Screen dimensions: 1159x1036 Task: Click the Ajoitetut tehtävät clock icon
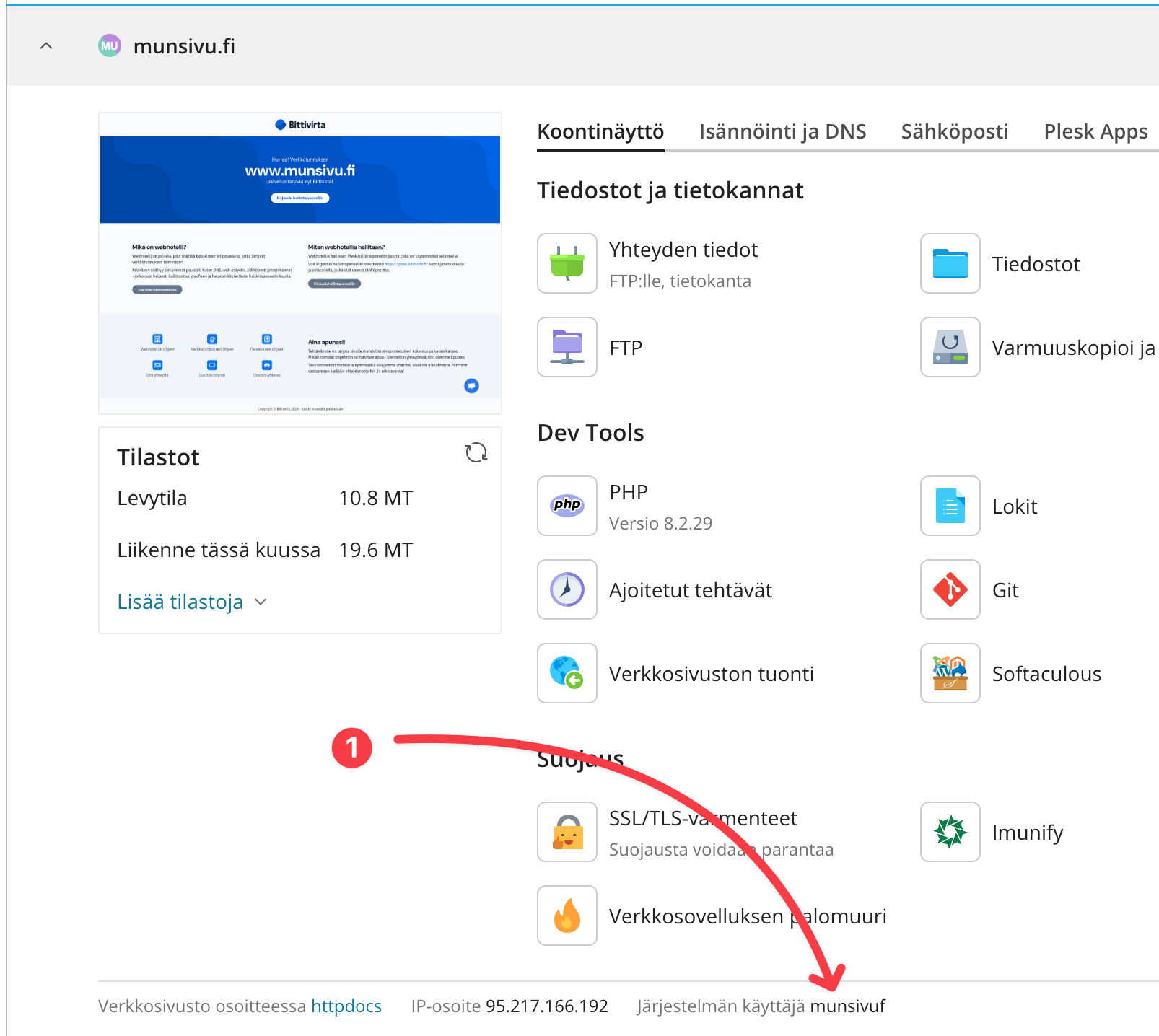(567, 589)
